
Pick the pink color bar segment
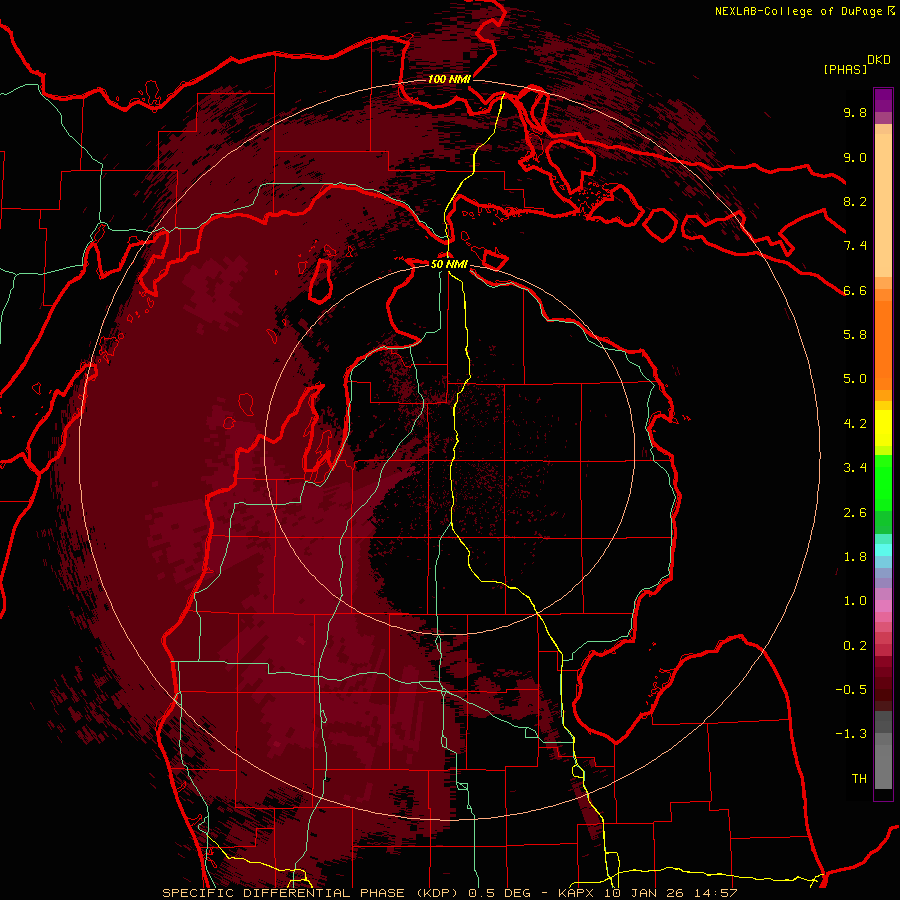pos(883,606)
